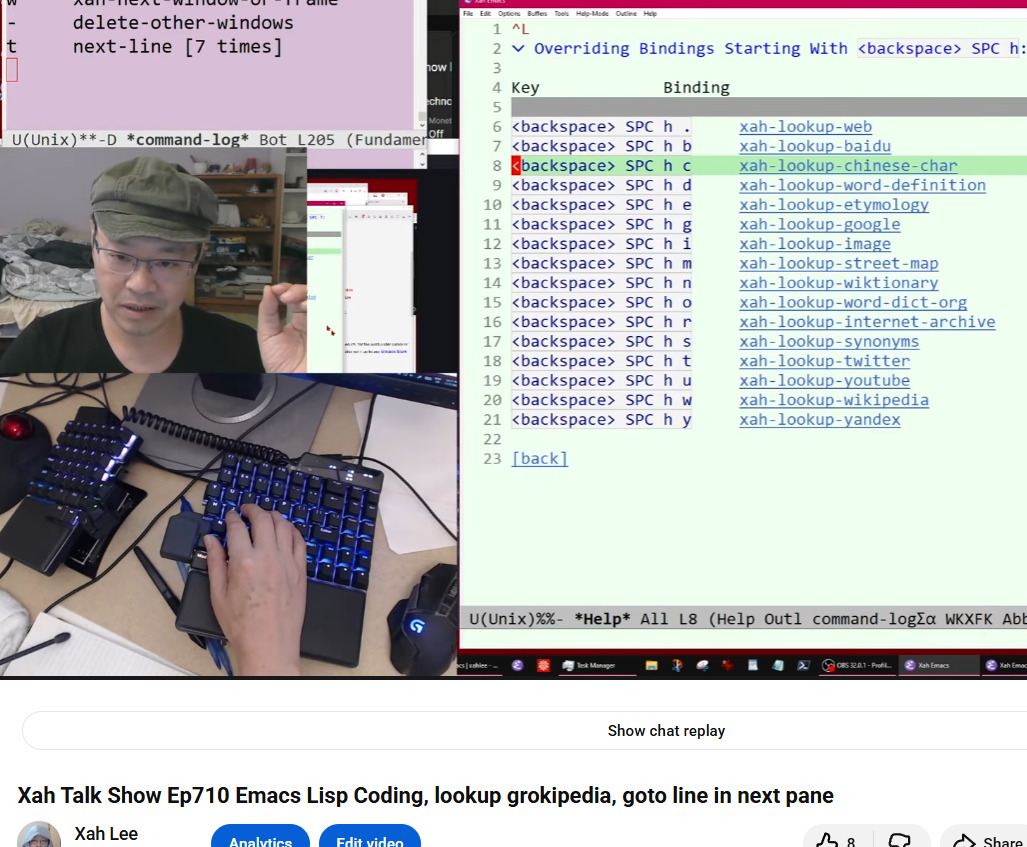The width and height of the screenshot is (1027, 847).
Task: Click the Share arrow icon
Action: [x=964, y=841]
